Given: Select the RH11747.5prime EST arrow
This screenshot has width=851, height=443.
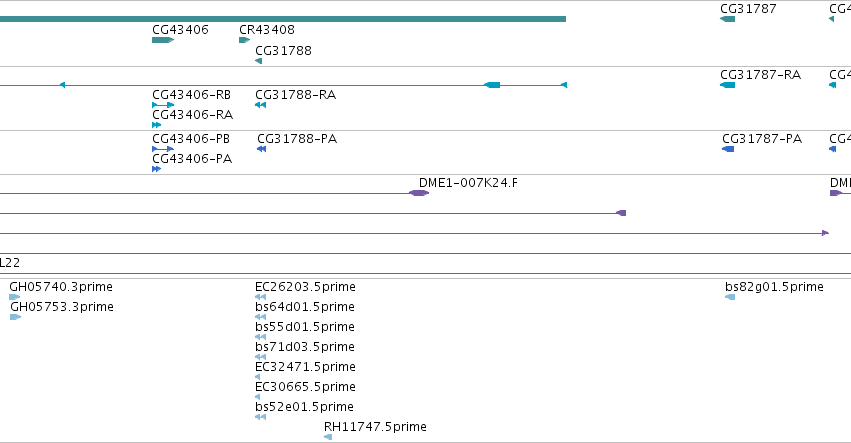Looking at the screenshot, I should click(x=328, y=437).
